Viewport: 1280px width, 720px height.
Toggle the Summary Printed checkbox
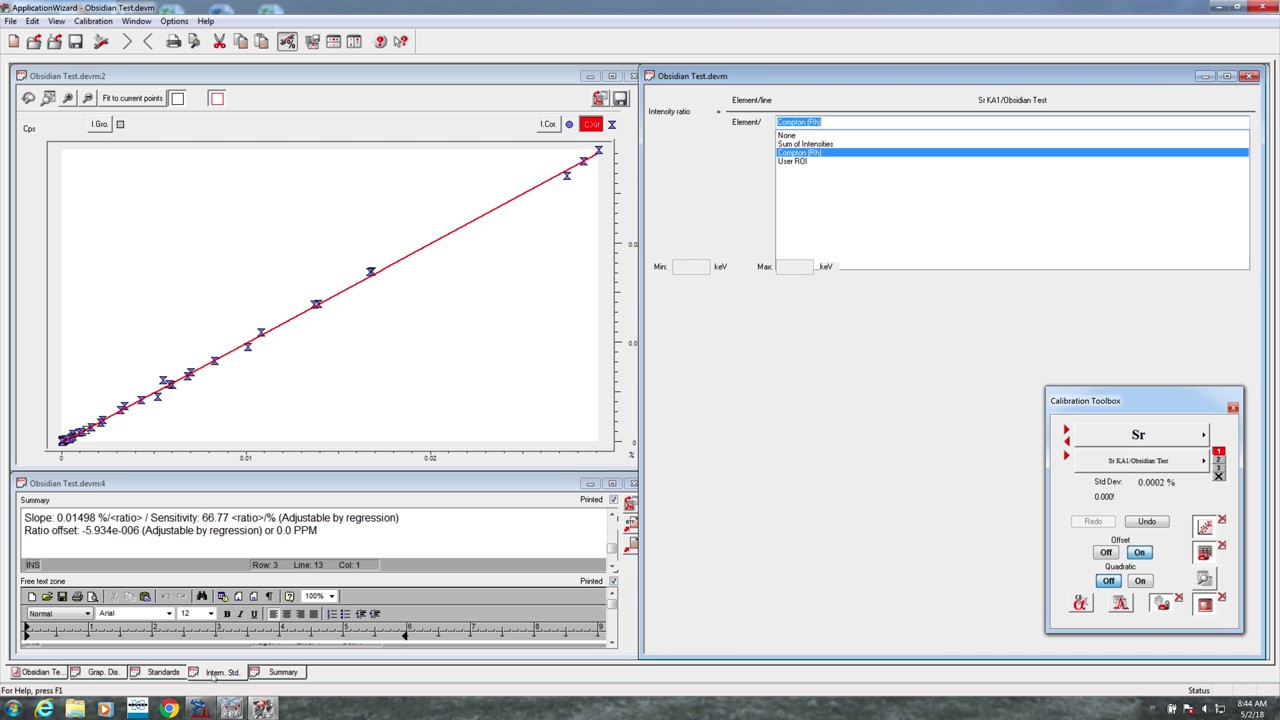pyautogui.click(x=613, y=499)
